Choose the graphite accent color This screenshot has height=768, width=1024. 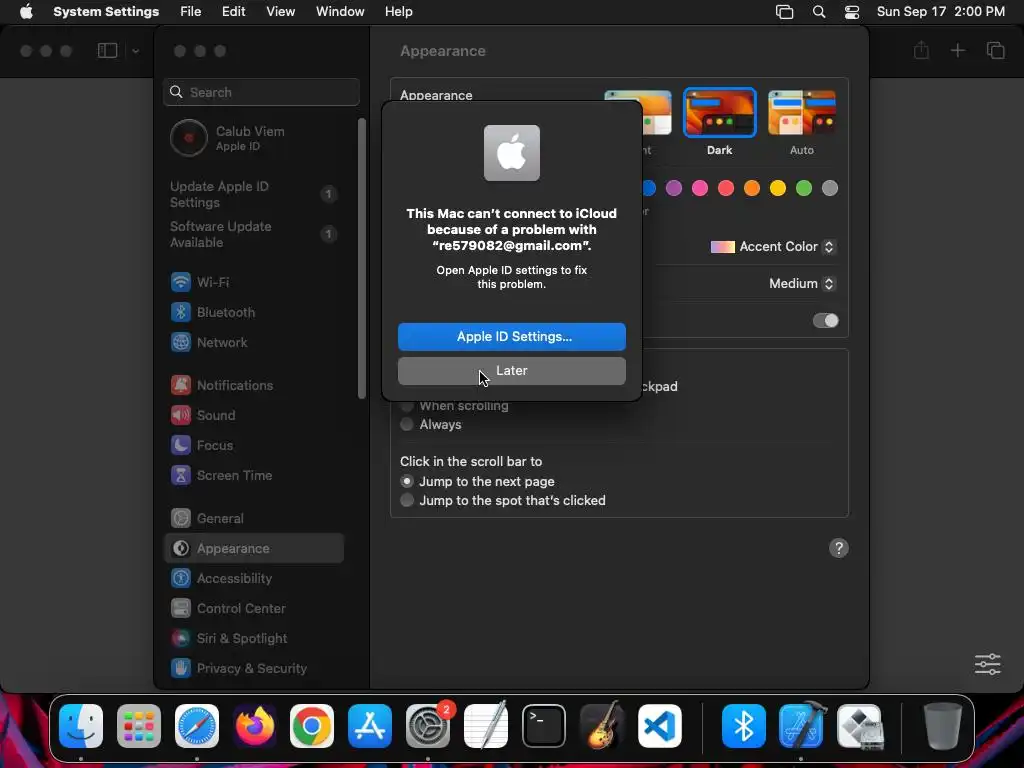(x=830, y=188)
